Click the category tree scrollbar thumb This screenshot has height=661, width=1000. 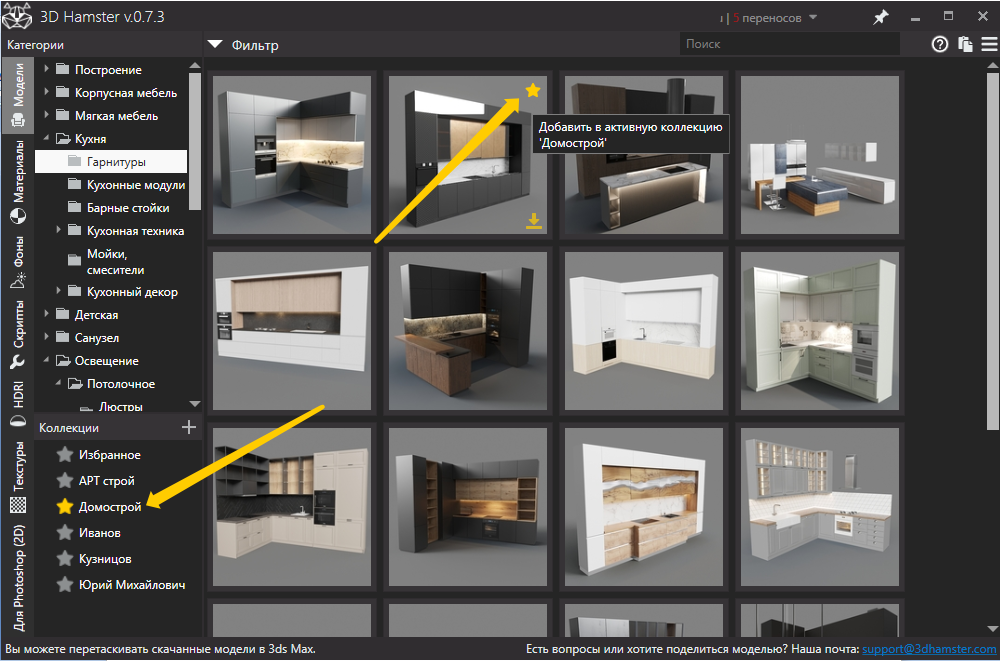195,141
